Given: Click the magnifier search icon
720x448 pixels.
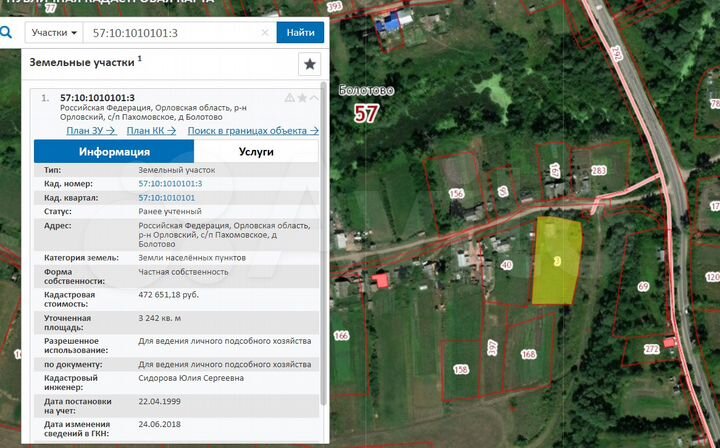Looking at the screenshot, I should coord(7,32).
